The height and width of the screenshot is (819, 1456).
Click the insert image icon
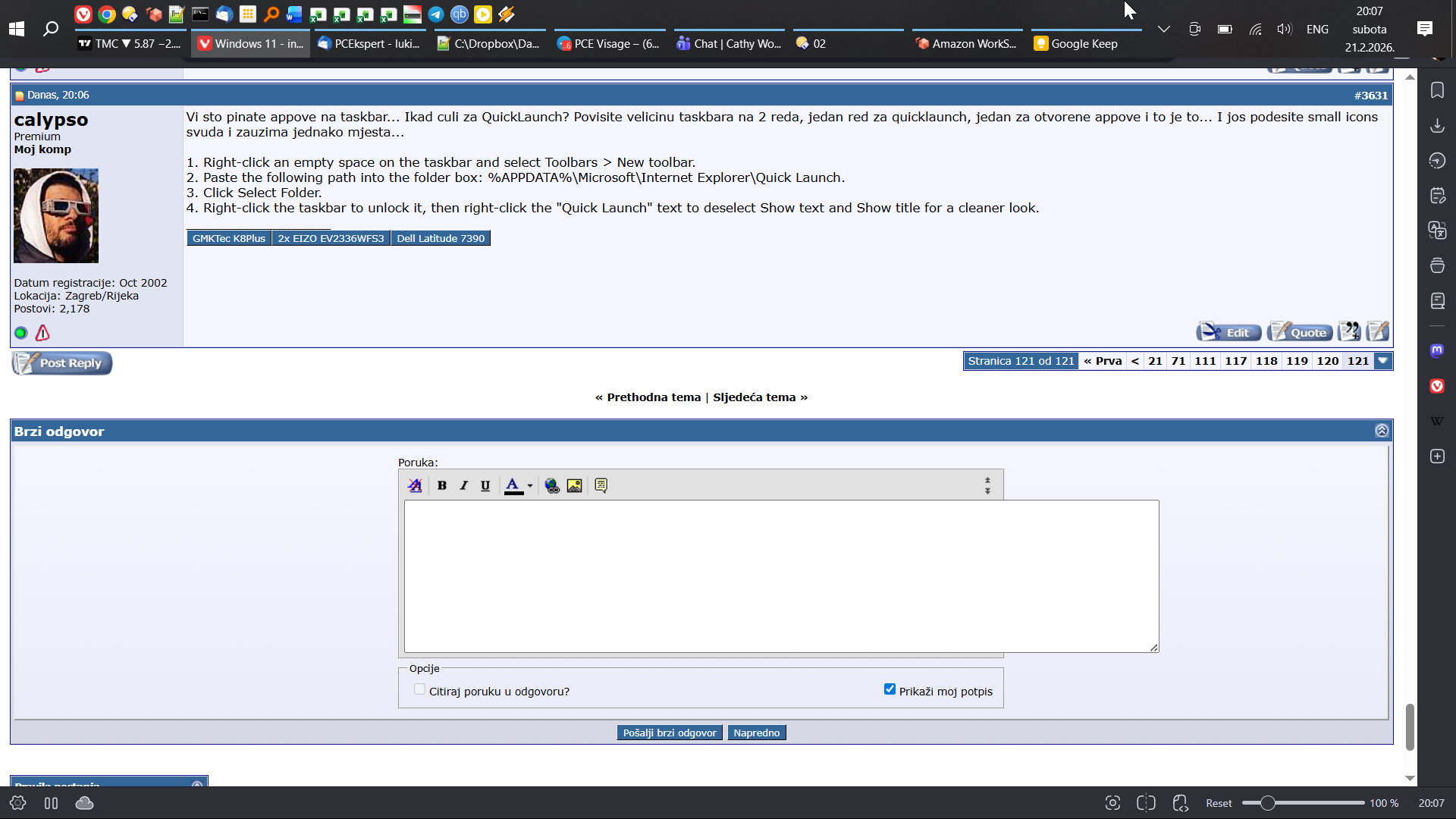[574, 485]
